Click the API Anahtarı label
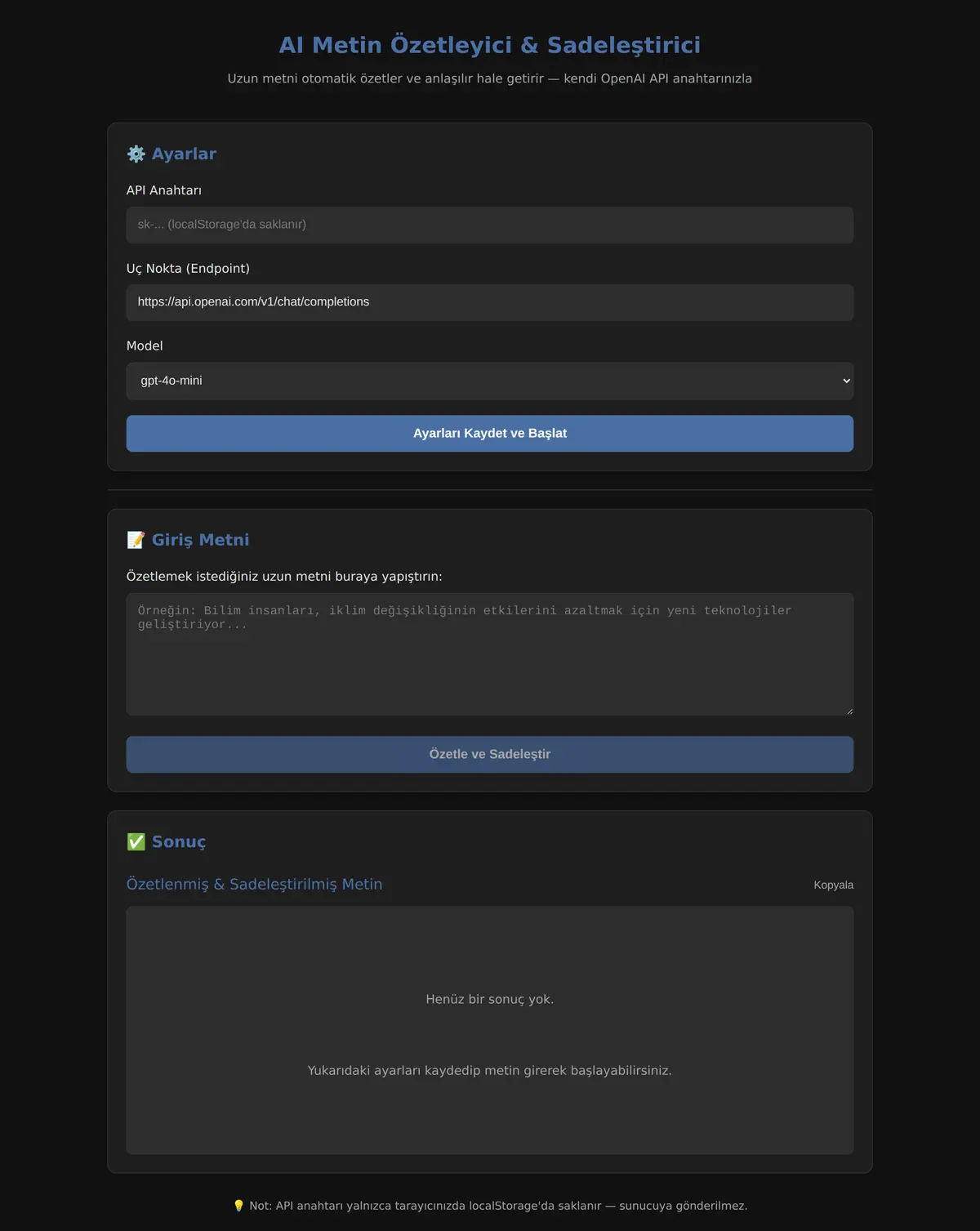980x1231 pixels. [164, 190]
